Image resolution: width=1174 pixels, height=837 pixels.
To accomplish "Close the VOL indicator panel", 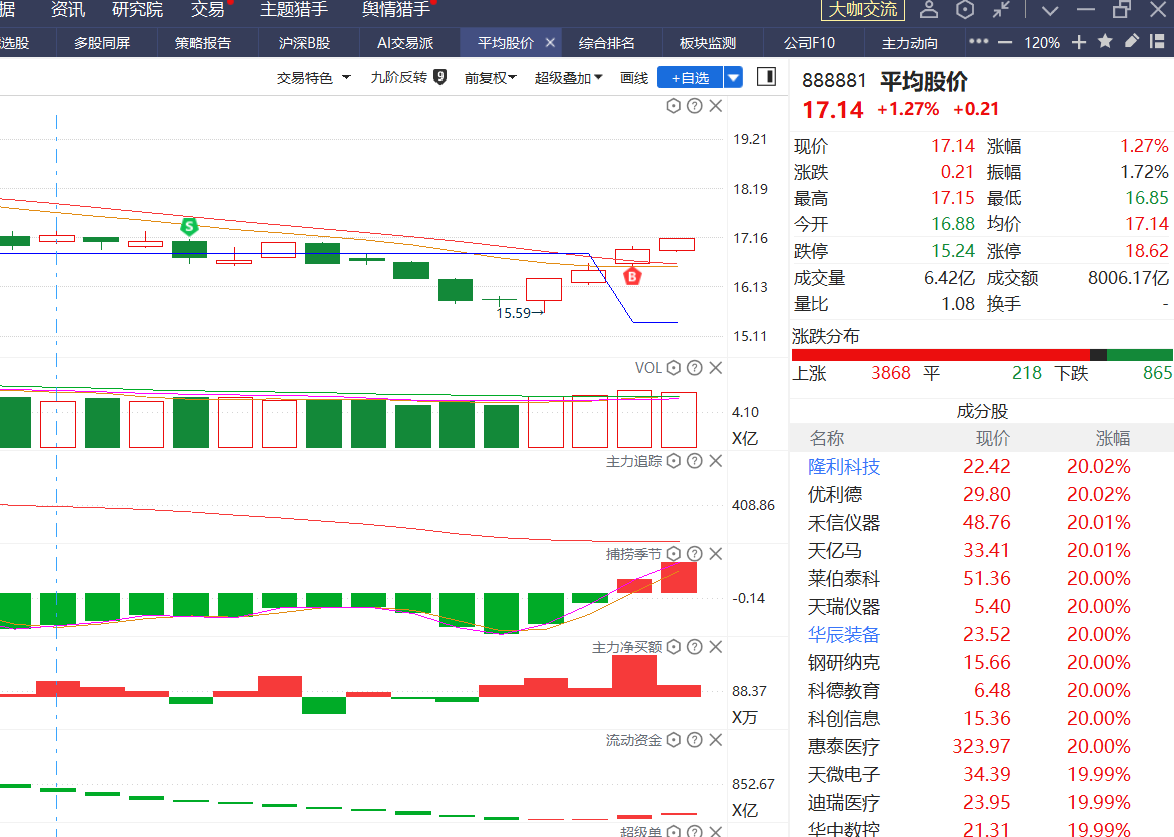I will (x=716, y=368).
